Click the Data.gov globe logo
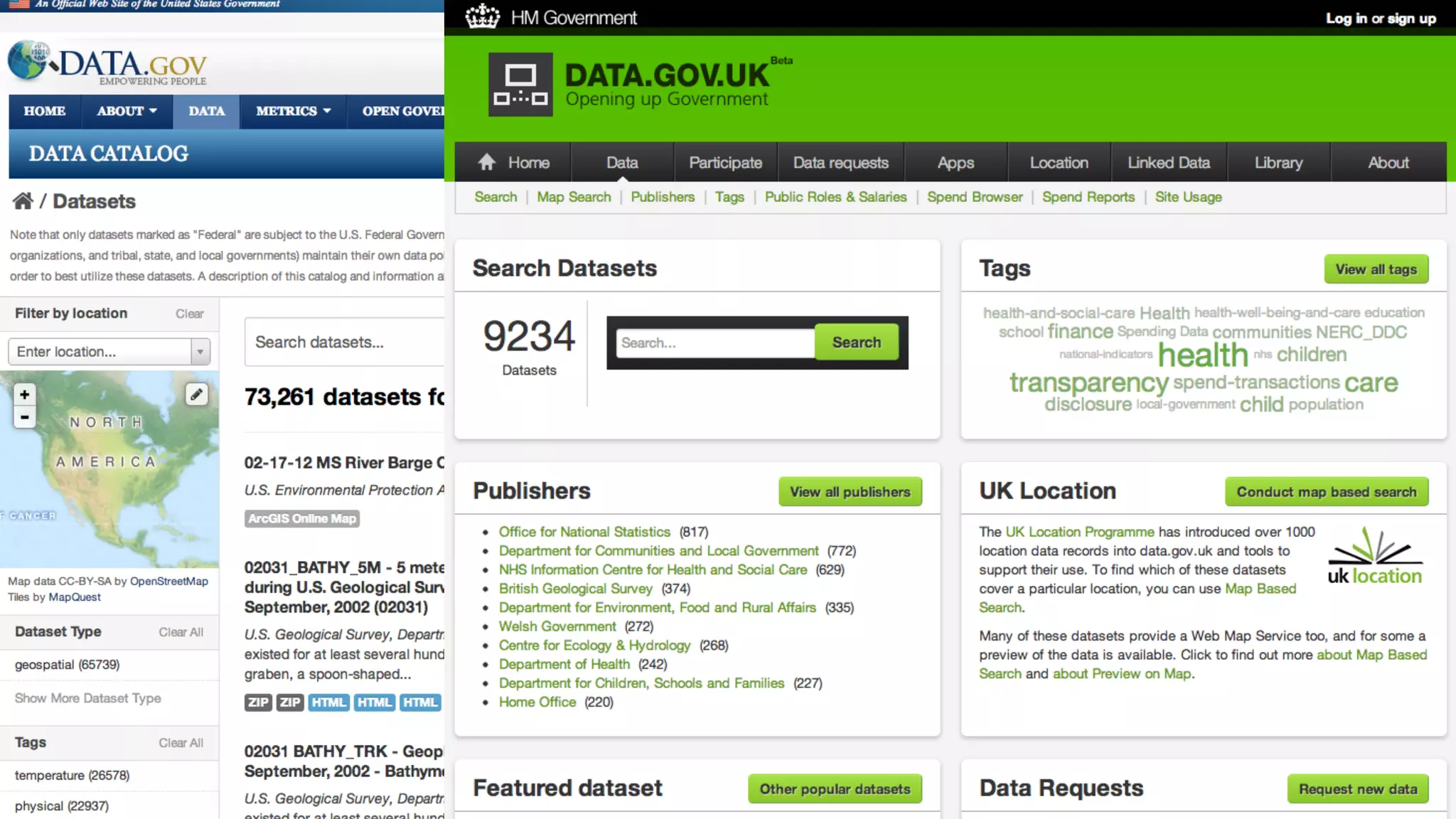The image size is (1456, 819). (x=28, y=60)
